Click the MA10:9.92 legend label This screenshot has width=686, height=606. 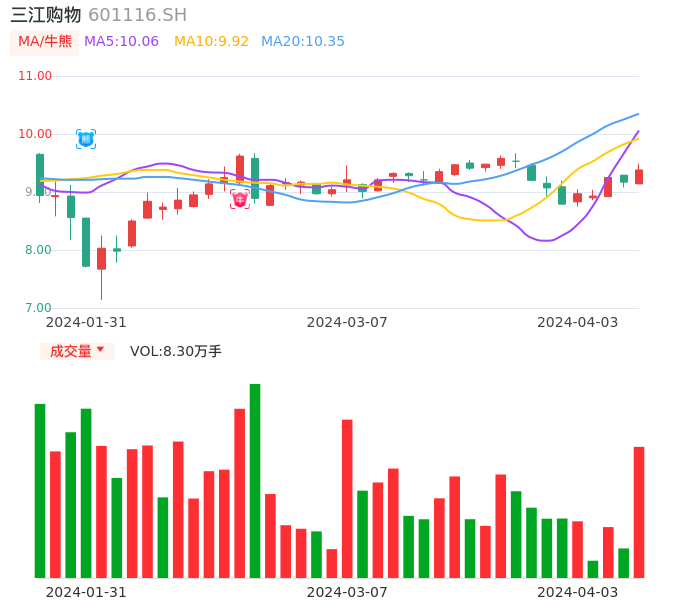click(x=211, y=42)
